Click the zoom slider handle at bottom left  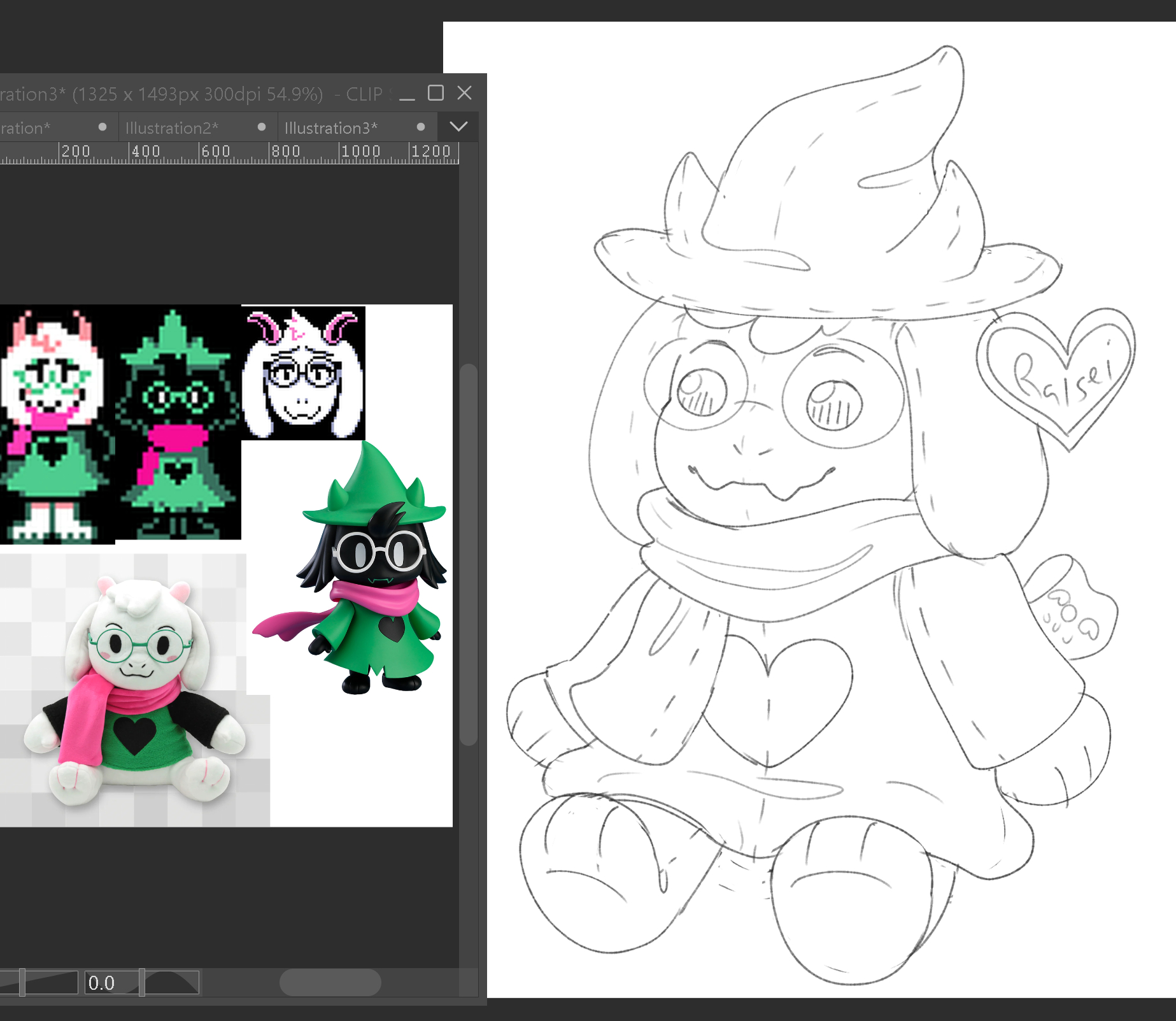(22, 983)
